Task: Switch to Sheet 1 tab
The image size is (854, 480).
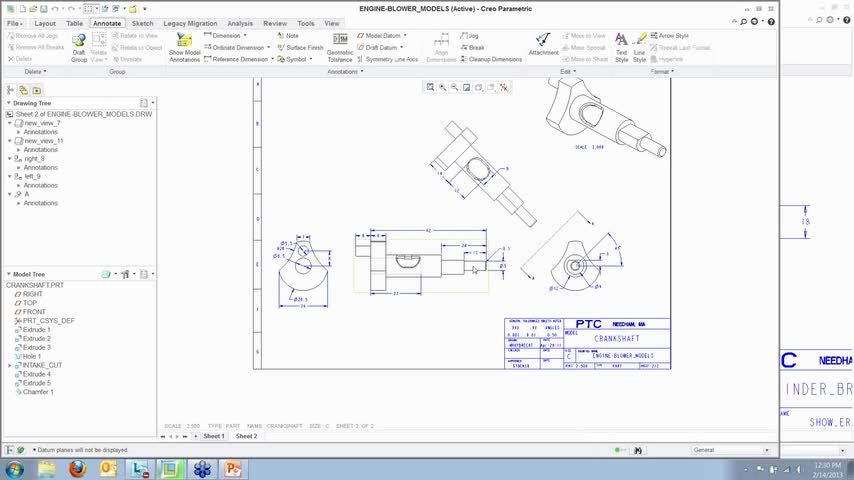Action: coord(214,436)
